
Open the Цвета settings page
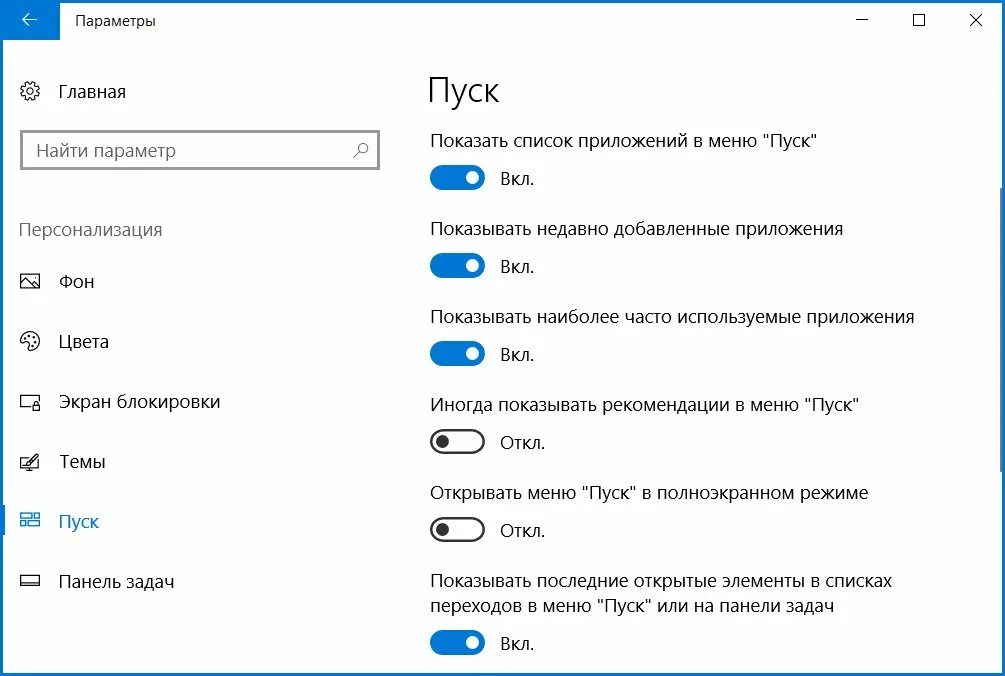(84, 342)
